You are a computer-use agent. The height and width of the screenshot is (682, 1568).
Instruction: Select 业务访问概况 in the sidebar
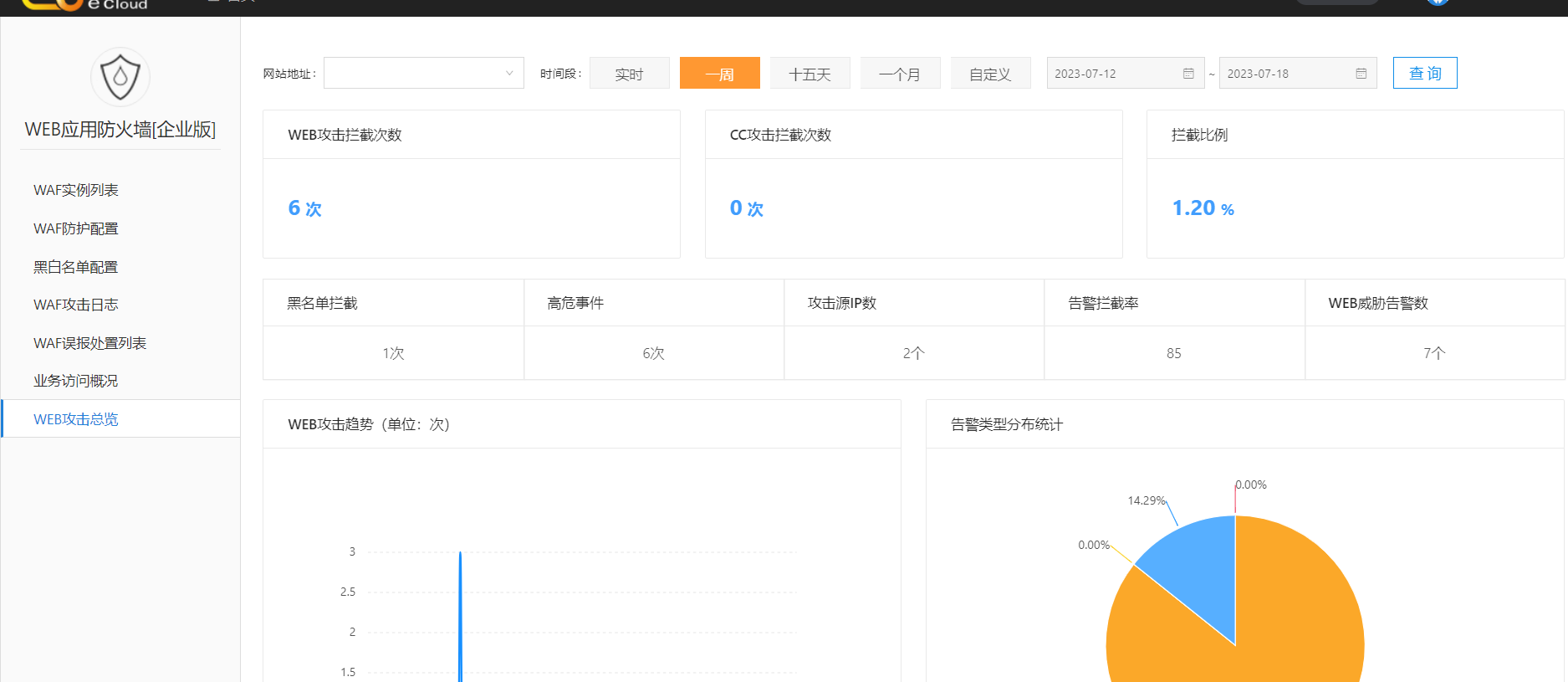pos(76,381)
